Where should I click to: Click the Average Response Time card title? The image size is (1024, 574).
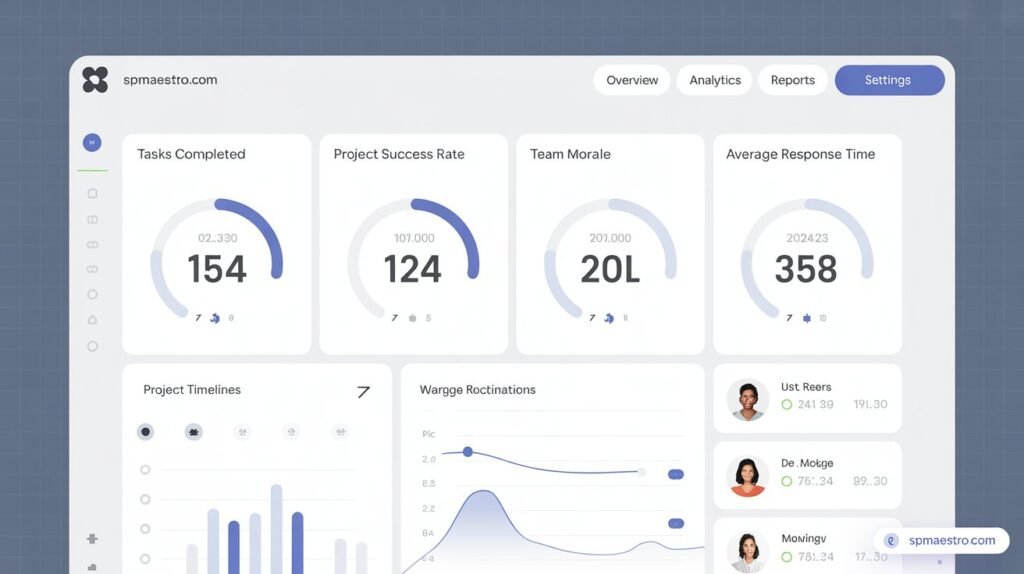[x=801, y=154]
